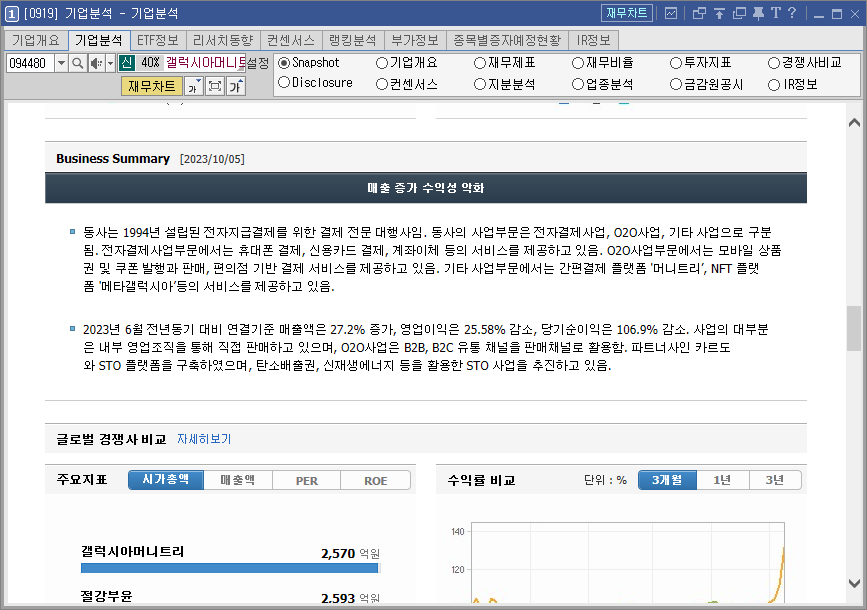Image resolution: width=867 pixels, height=610 pixels.
Task: Click the 40% margin indicator
Action: [150, 62]
